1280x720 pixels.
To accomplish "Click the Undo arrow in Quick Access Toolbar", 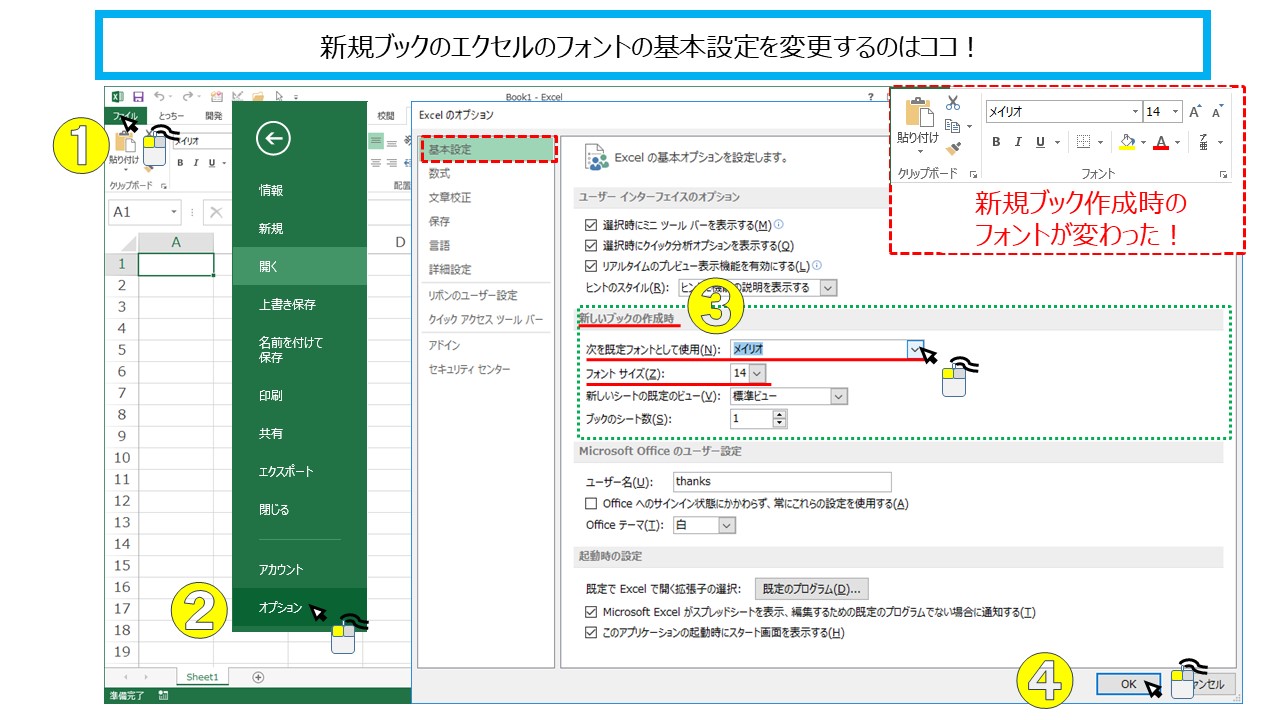I will [x=159, y=97].
